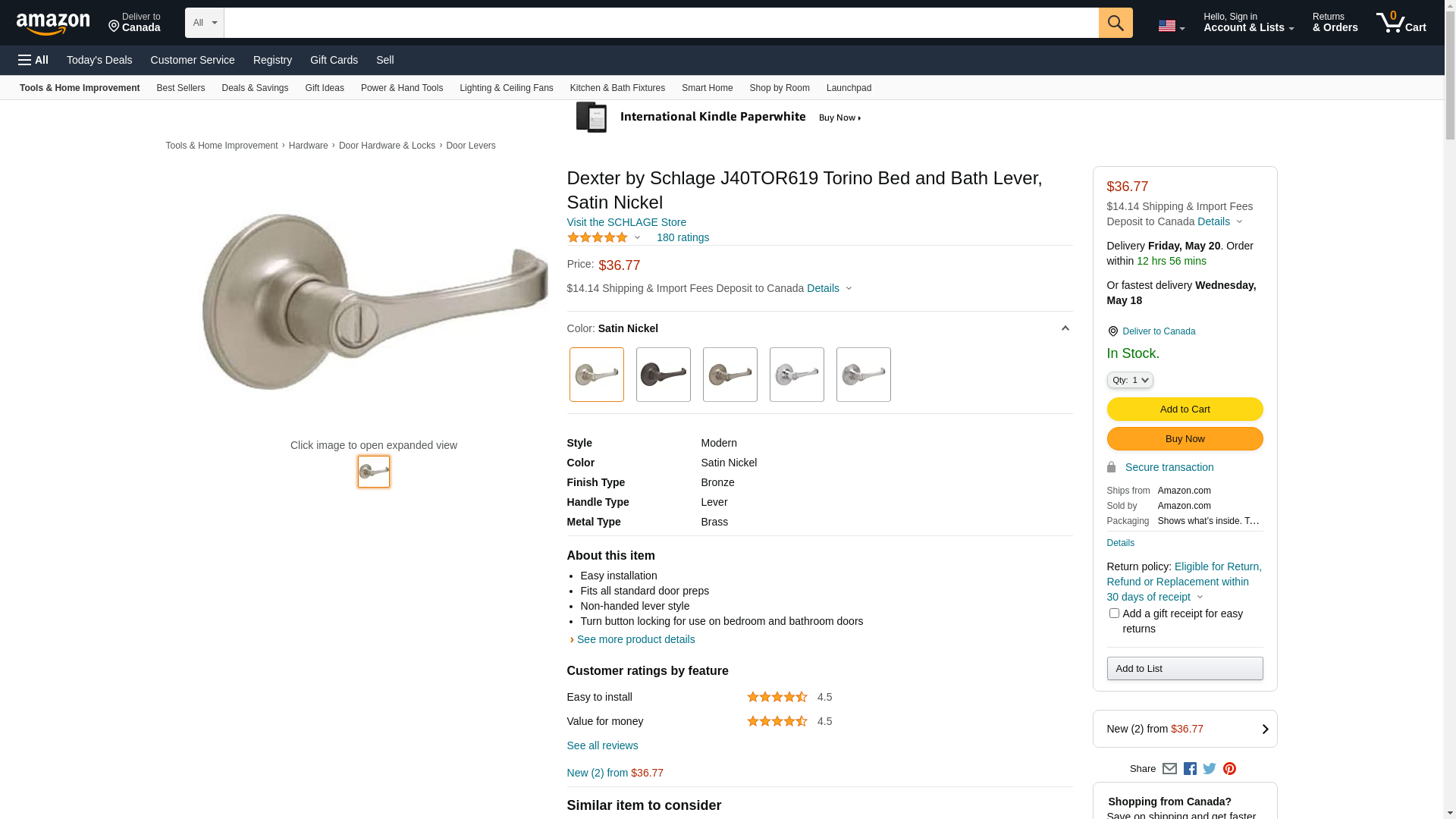Click the Amazon logo
This screenshot has height=819, width=1456.
click(53, 24)
